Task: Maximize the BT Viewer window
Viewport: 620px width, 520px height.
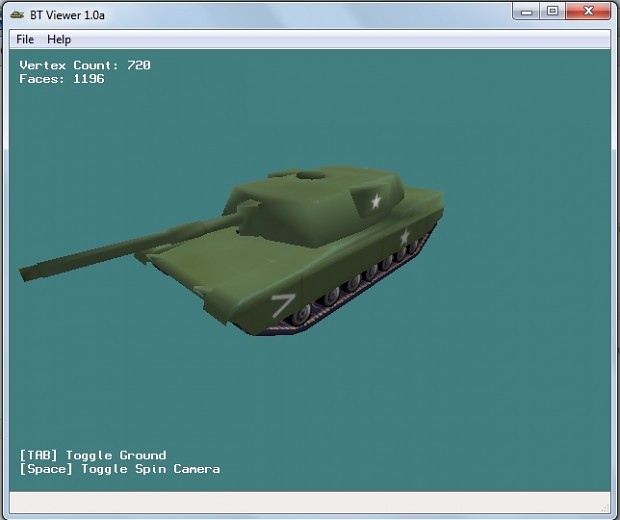Action: click(x=552, y=11)
